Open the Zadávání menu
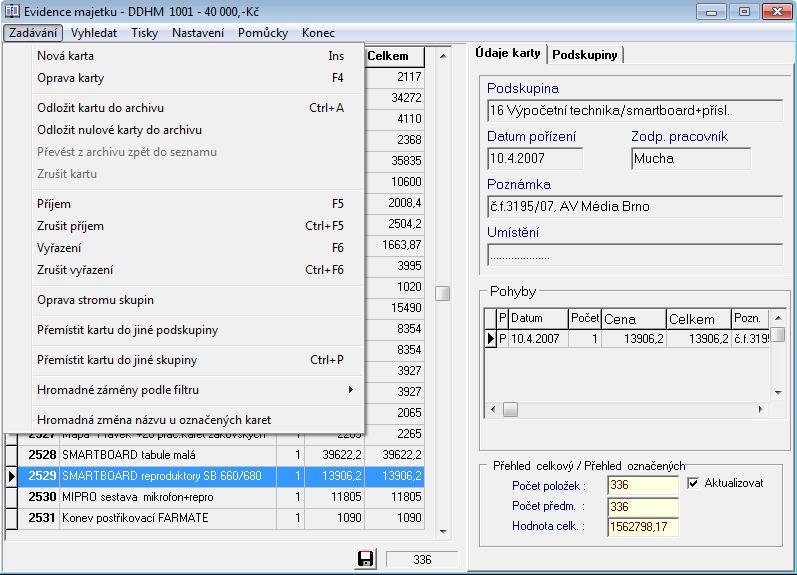Screen dimensions: 797x575 33,33
